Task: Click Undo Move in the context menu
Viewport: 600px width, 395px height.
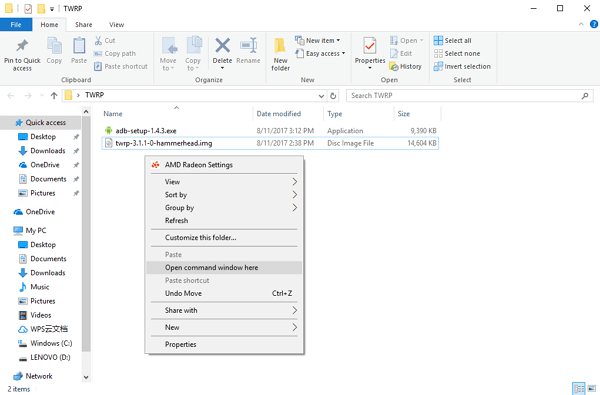Action: tap(224, 294)
